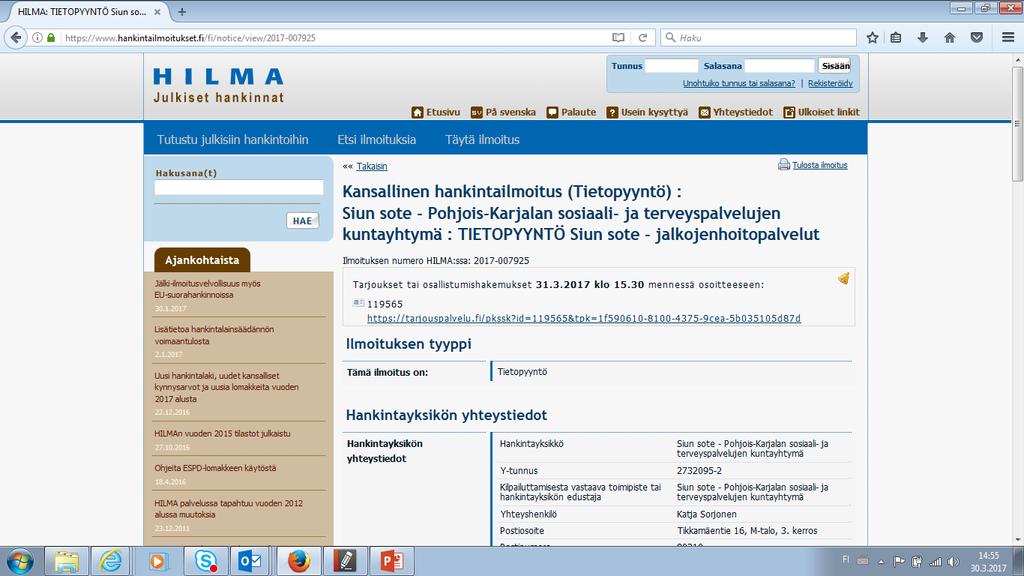This screenshot has width=1024, height=576.
Task: Open Windows Media Player from the taskbar
Action: (x=157, y=562)
